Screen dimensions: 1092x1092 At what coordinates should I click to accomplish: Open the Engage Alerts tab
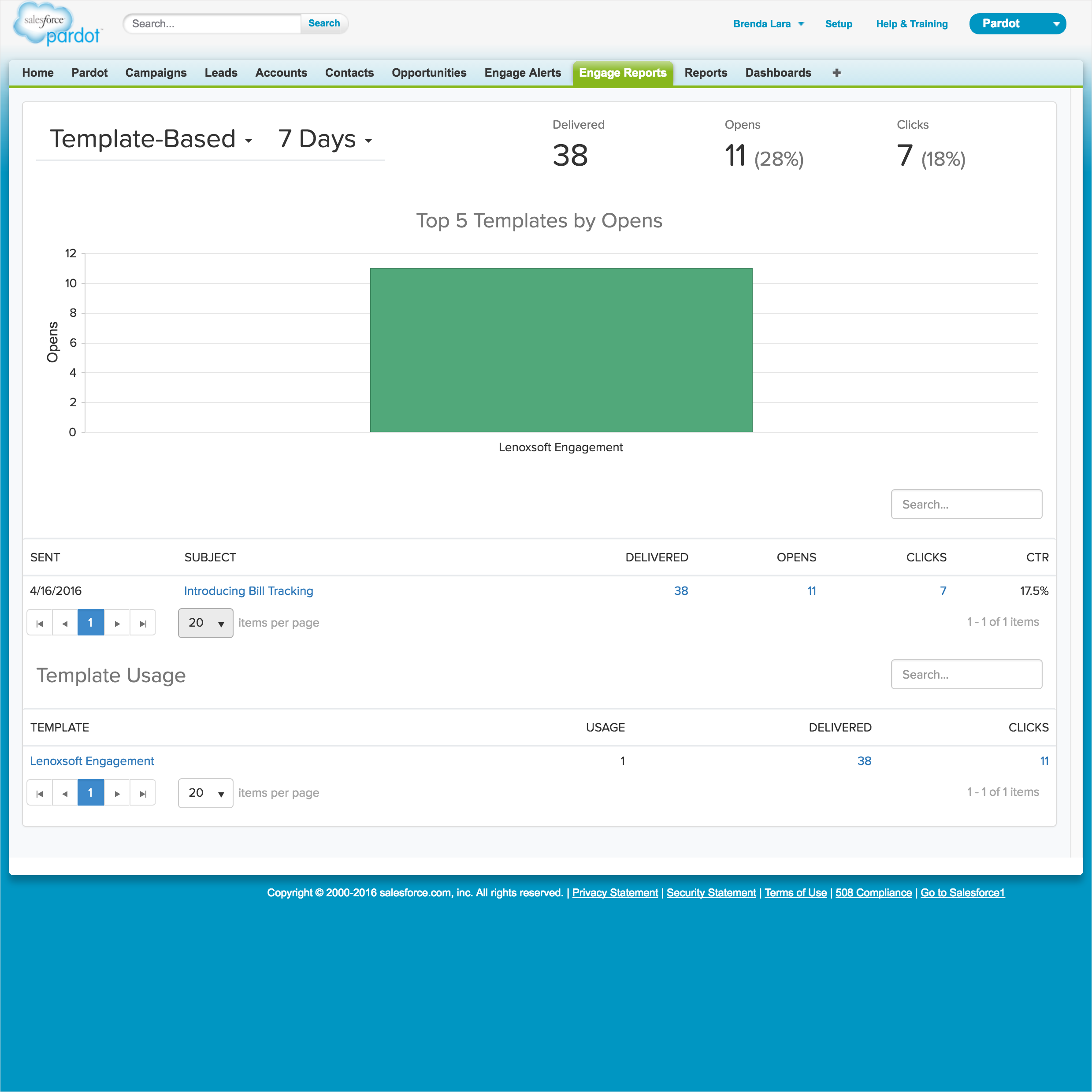[x=522, y=72]
